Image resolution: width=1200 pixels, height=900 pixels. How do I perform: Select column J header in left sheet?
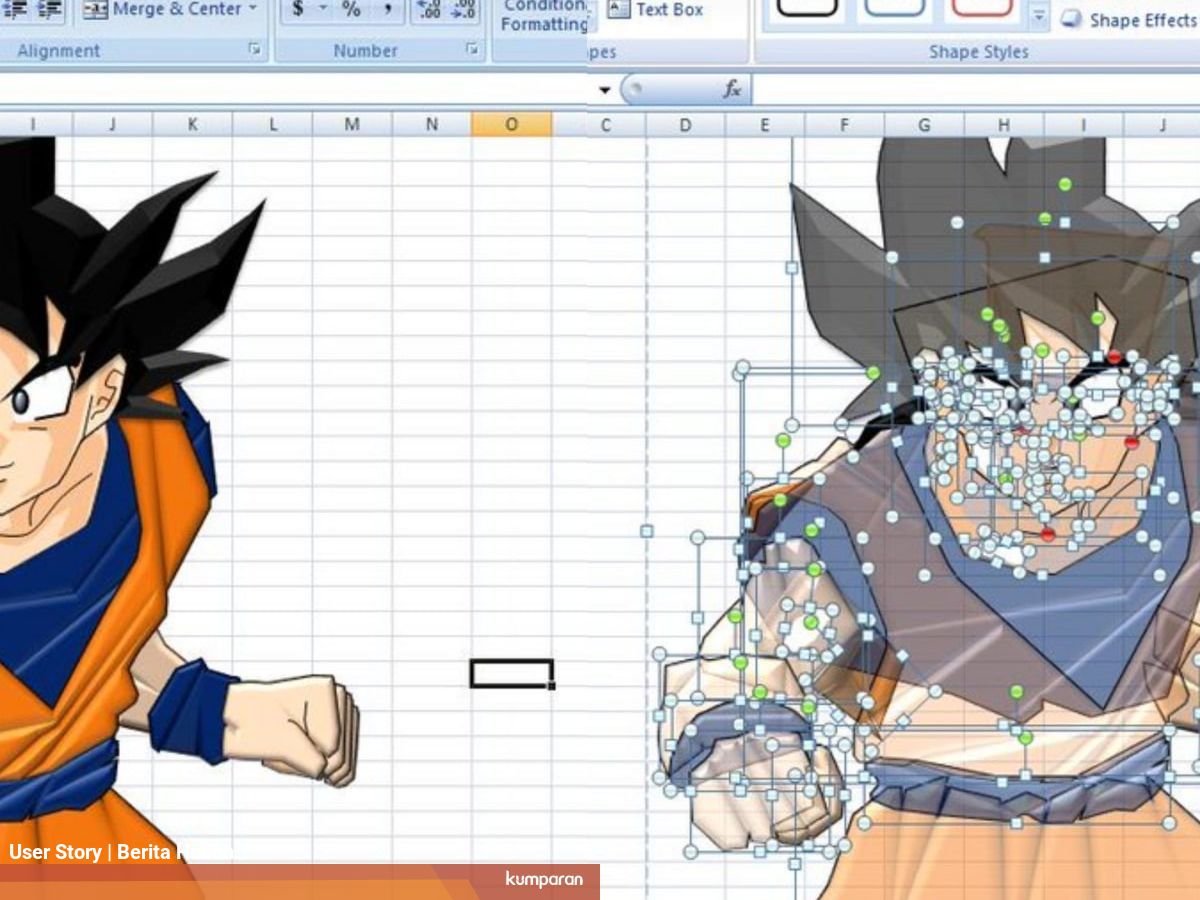click(112, 124)
